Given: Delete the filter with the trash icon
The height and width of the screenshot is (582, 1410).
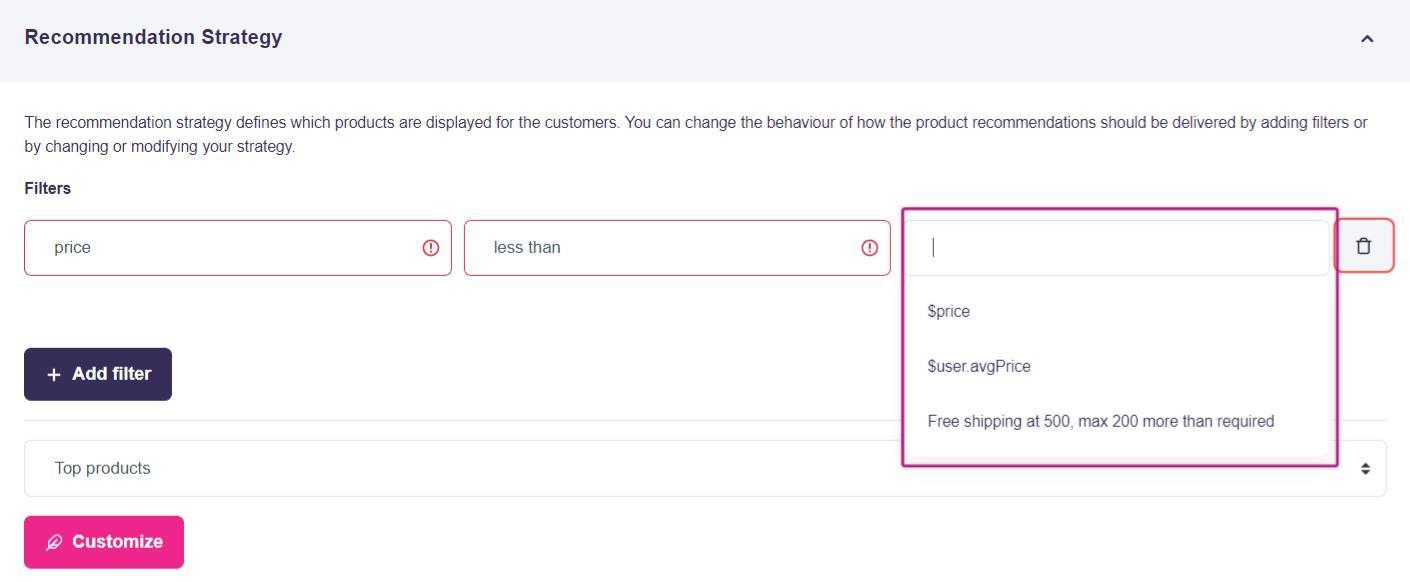Looking at the screenshot, I should [x=1363, y=246].
